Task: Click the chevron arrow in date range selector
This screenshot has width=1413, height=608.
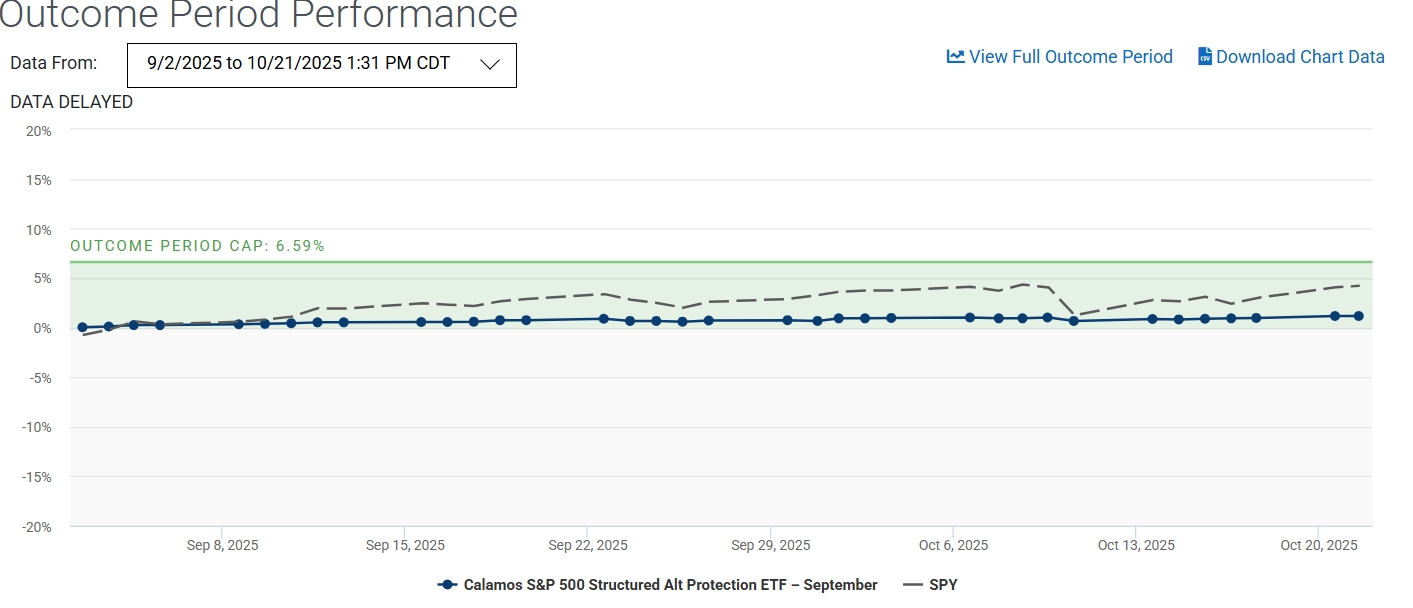Action: [x=489, y=65]
